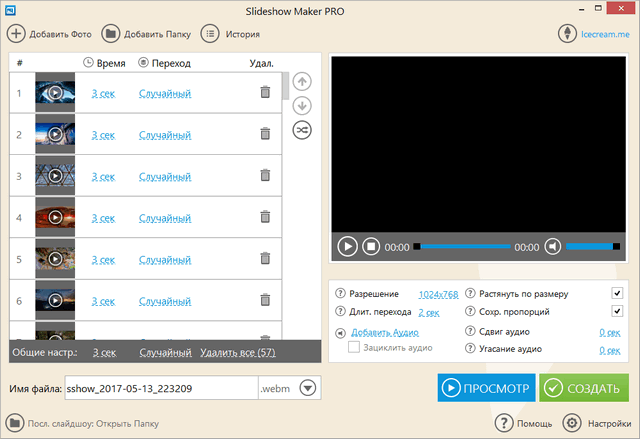640x439 pixels.
Task: Change resolution 1024x768 setting
Action: click(437, 294)
